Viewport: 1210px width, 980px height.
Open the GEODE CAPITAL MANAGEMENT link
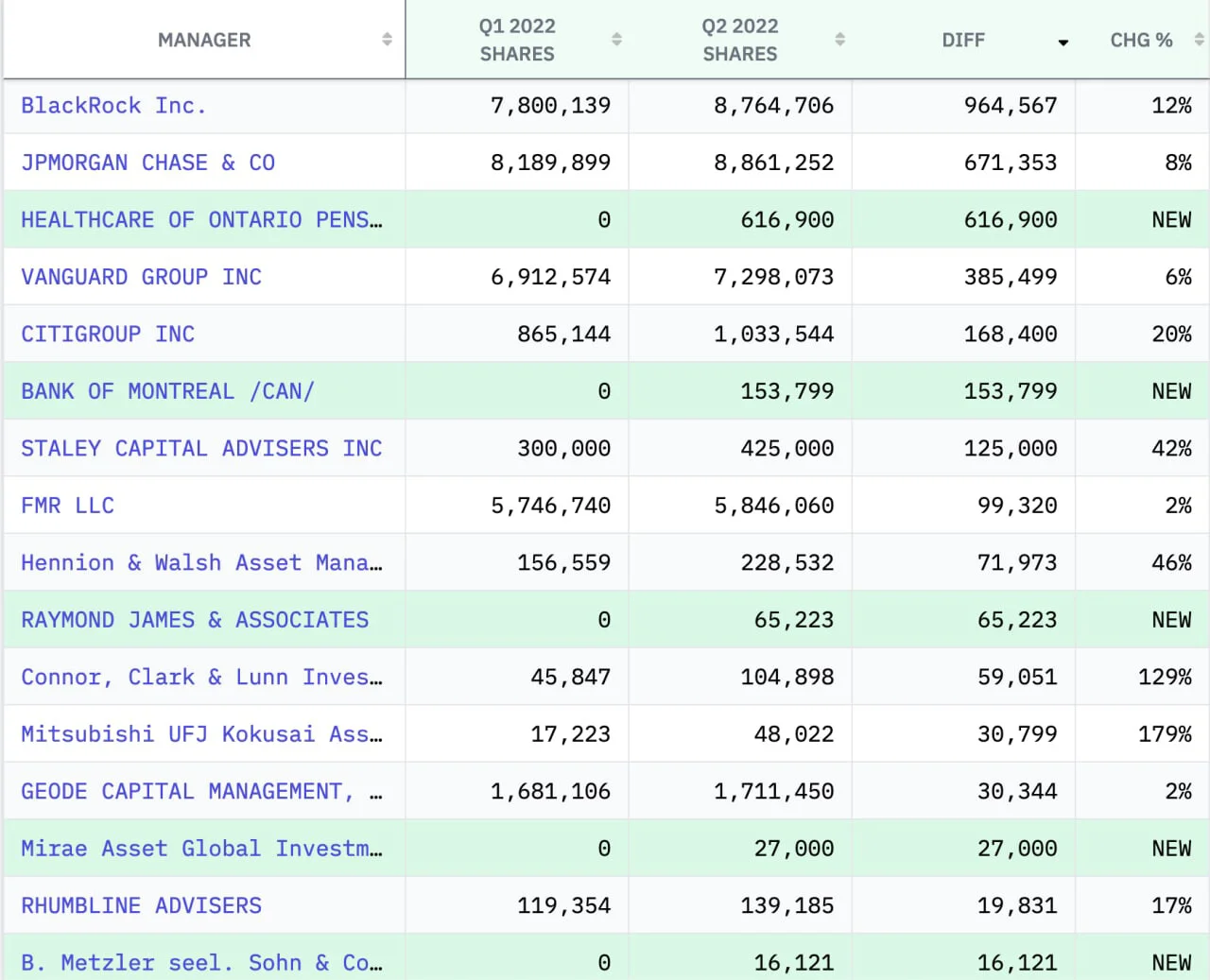pos(202,792)
